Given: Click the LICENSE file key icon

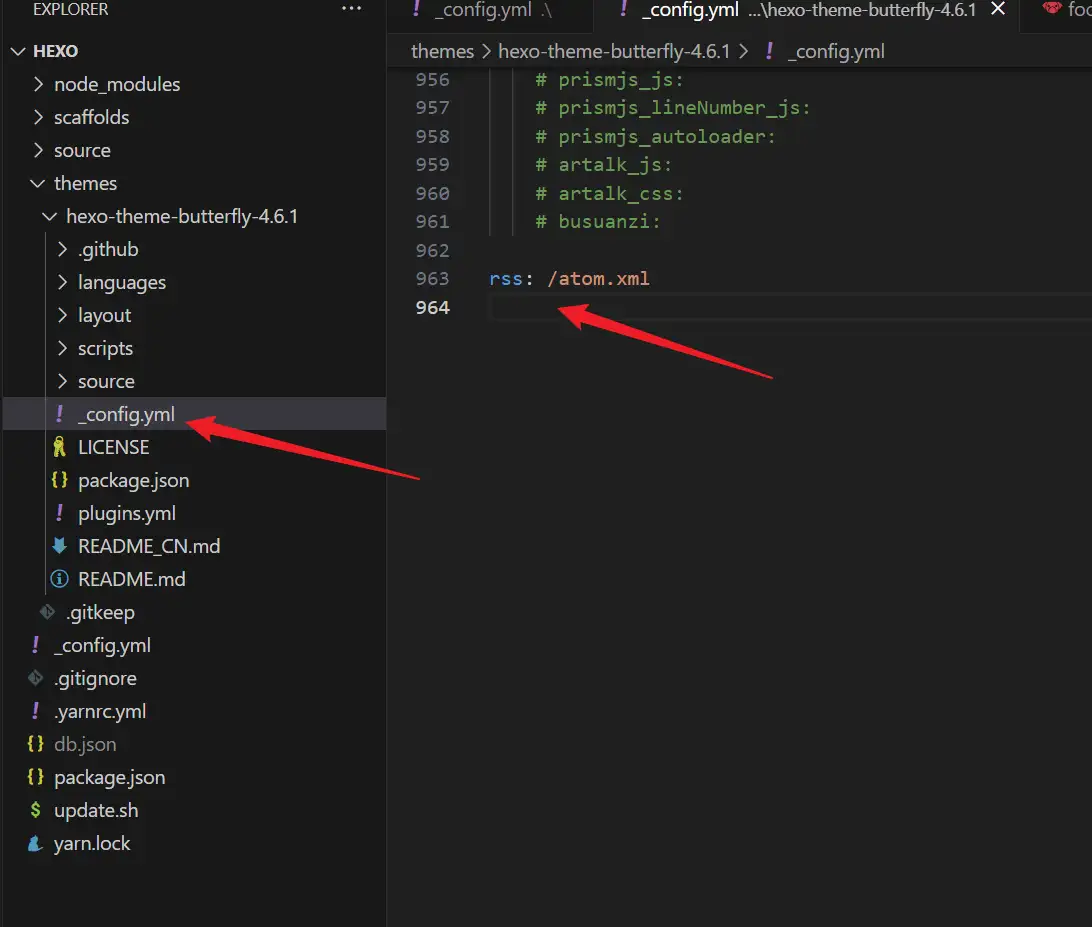Looking at the screenshot, I should (x=60, y=447).
